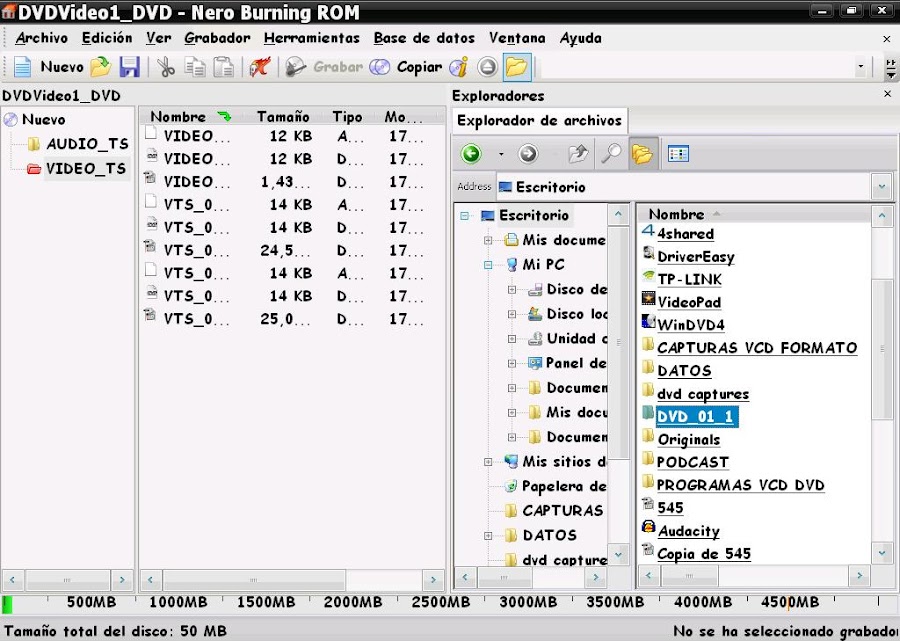This screenshot has width=900, height=641.
Task: Sort compilation files by Tamaño column
Action: [283, 116]
